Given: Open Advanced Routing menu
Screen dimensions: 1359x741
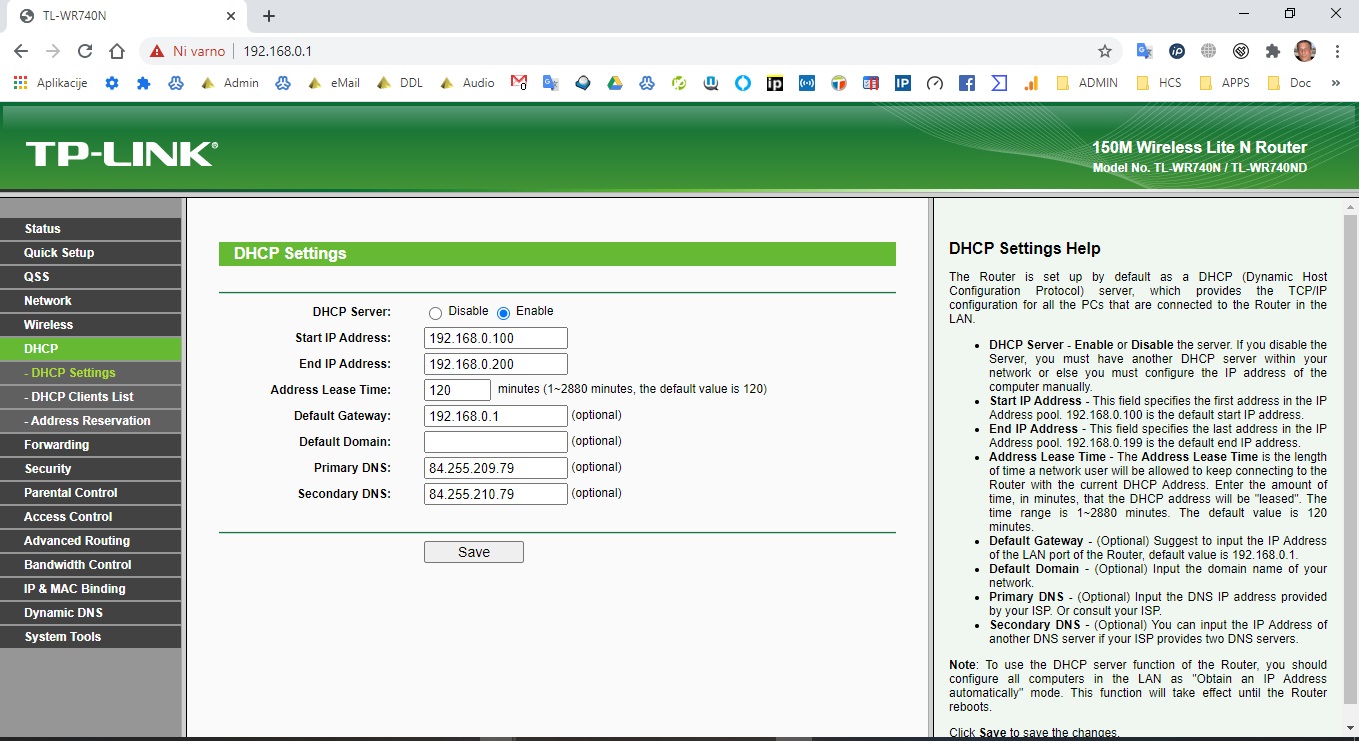Looking at the screenshot, I should pos(91,541).
